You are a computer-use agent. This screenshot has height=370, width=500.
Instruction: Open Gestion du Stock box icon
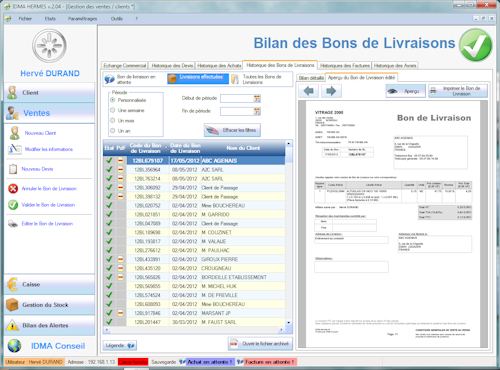pos(12,305)
